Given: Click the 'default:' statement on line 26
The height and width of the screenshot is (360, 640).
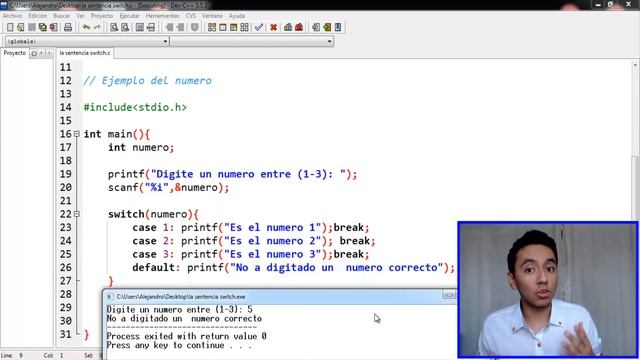Looking at the screenshot, I should 293,268.
